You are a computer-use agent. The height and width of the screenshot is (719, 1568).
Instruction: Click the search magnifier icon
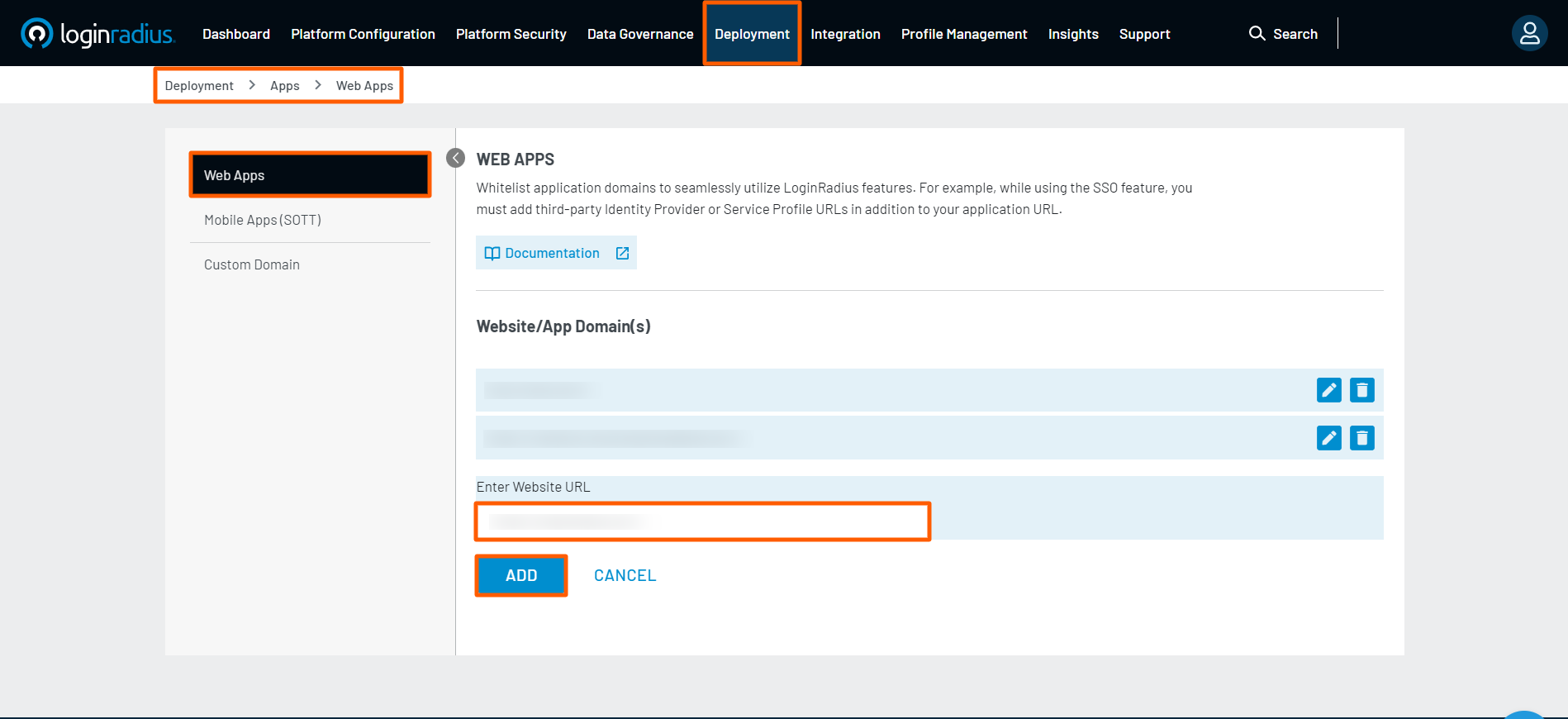[x=1257, y=34]
